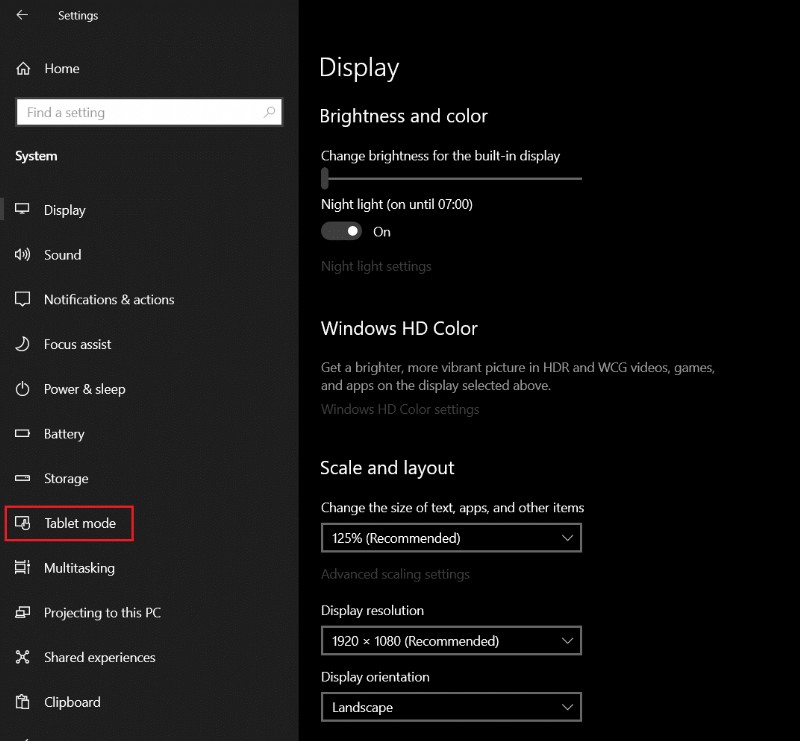
Task: Click the Battery icon in sidebar
Action: tap(22, 434)
